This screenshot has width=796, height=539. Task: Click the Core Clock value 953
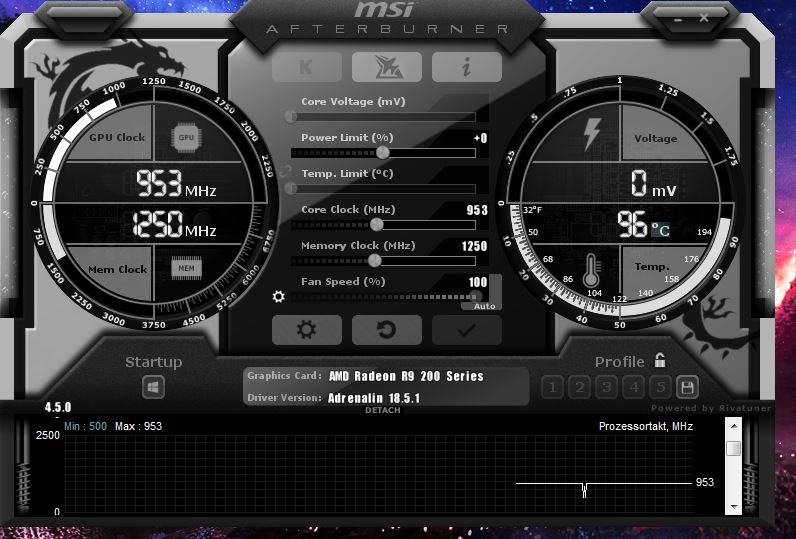pyautogui.click(x=477, y=210)
